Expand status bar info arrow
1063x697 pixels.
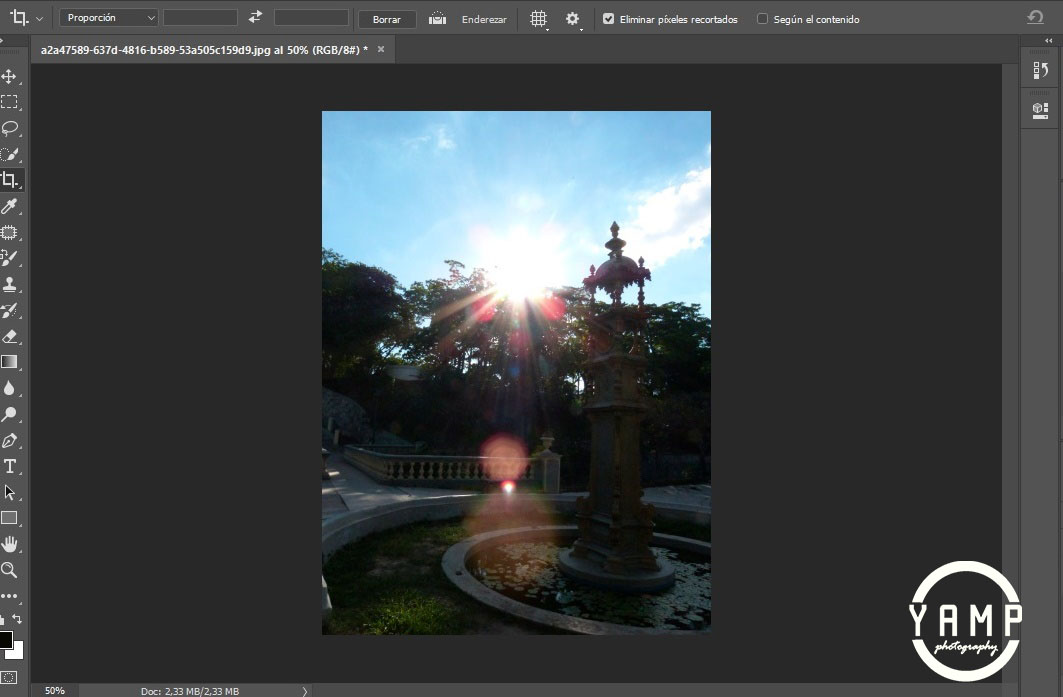[x=304, y=691]
